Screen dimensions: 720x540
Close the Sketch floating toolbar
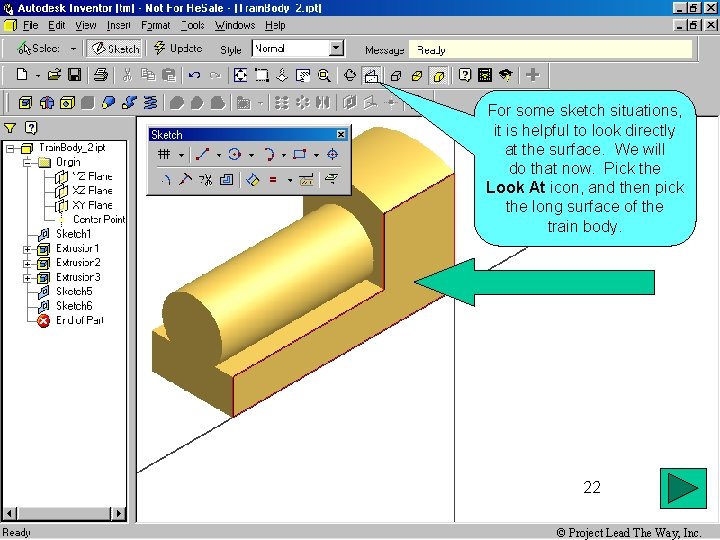point(341,134)
